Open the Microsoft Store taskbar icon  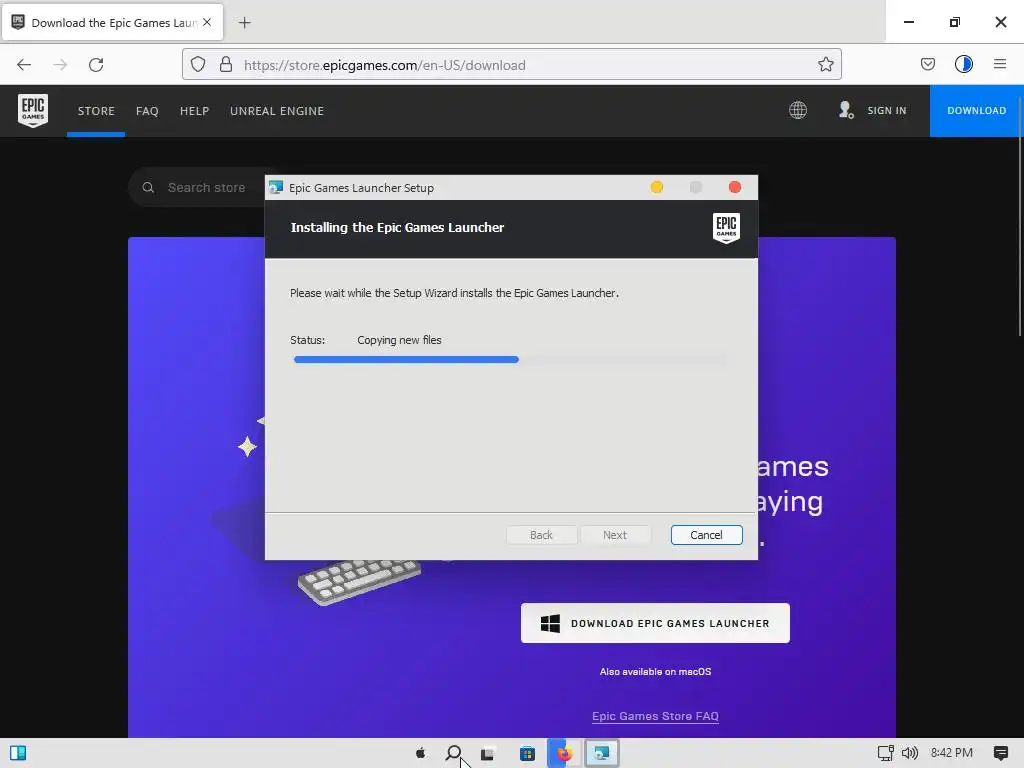coord(527,754)
